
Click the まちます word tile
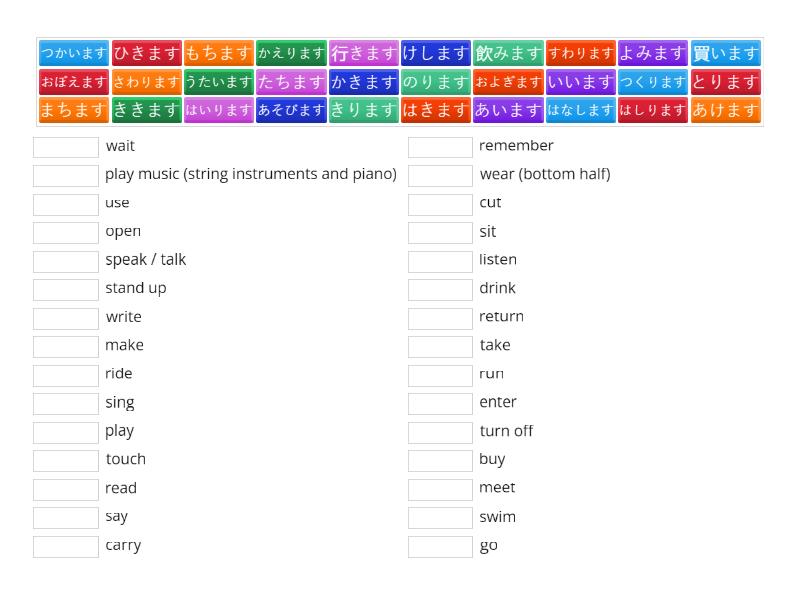point(72,111)
